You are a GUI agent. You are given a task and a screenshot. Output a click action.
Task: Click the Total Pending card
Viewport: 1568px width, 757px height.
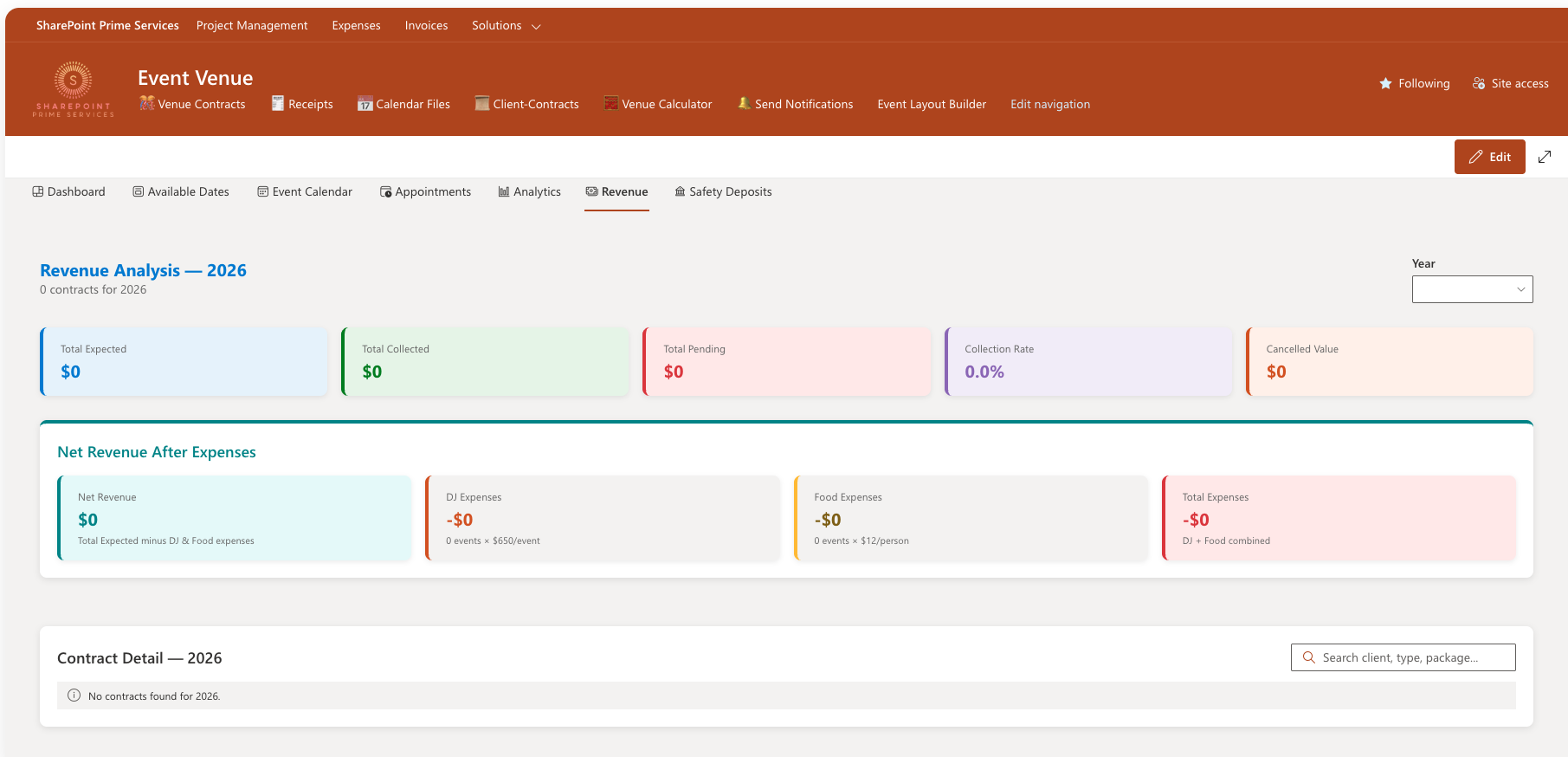786,361
